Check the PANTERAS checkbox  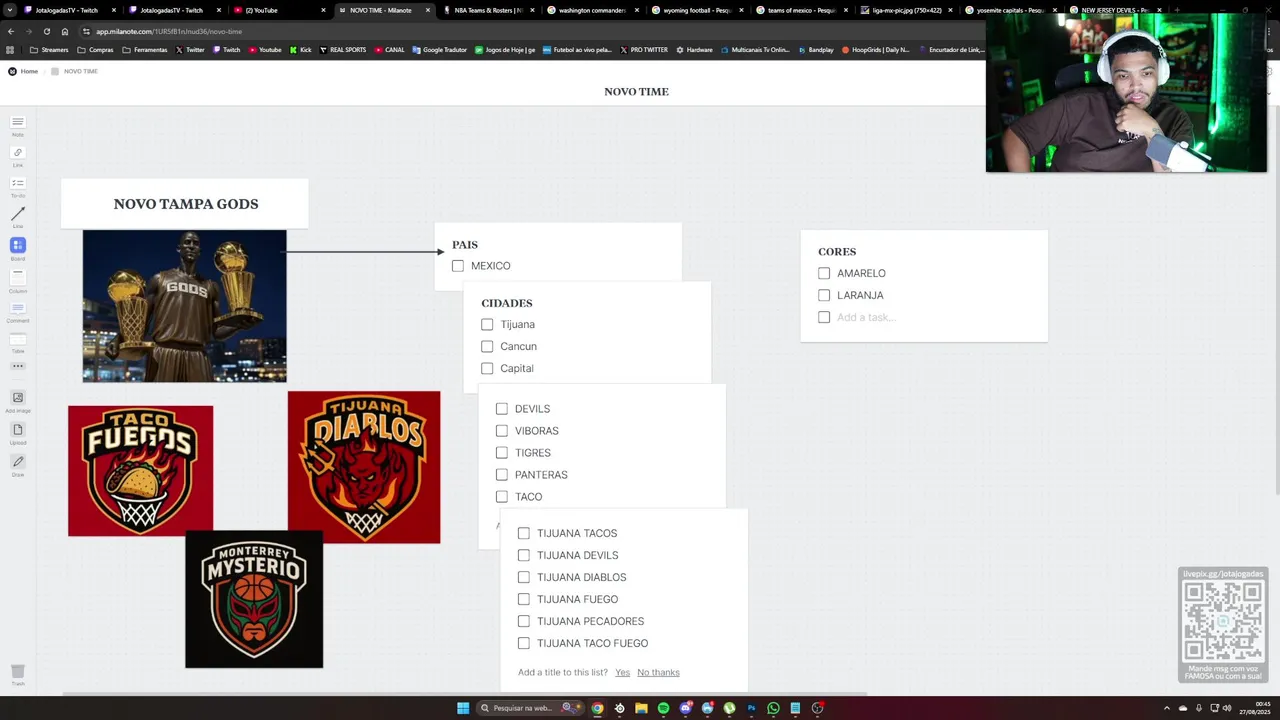(x=502, y=475)
